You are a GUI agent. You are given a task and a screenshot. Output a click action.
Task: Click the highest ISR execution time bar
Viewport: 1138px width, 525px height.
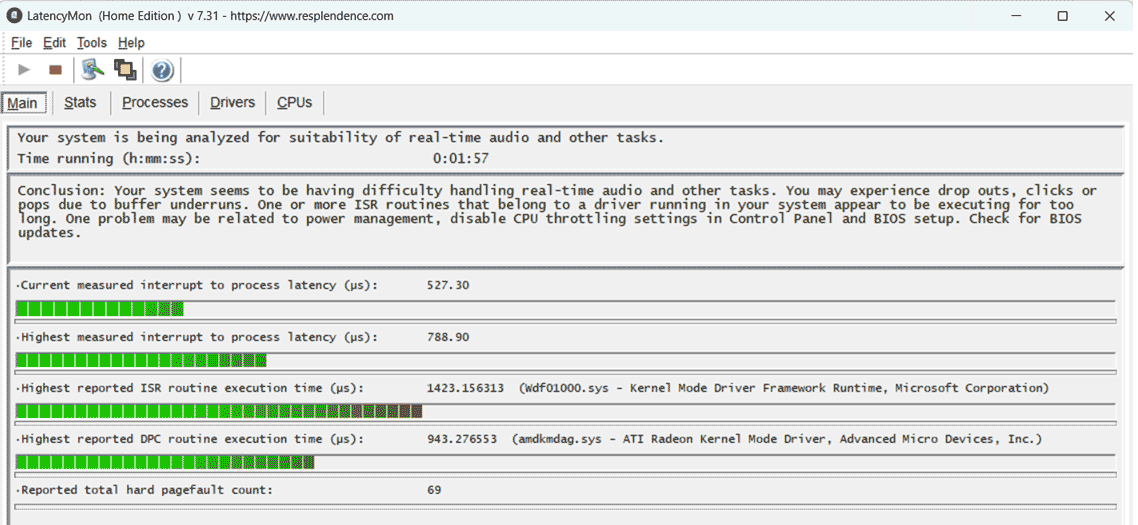pyautogui.click(x=565, y=411)
